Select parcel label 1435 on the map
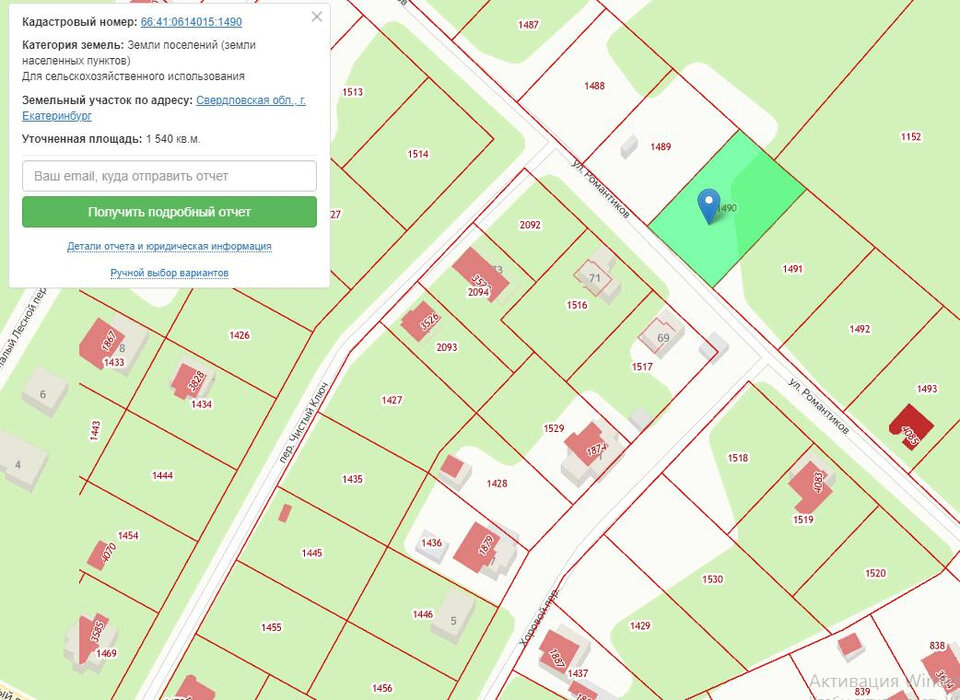This screenshot has width=960, height=700. click(x=352, y=479)
